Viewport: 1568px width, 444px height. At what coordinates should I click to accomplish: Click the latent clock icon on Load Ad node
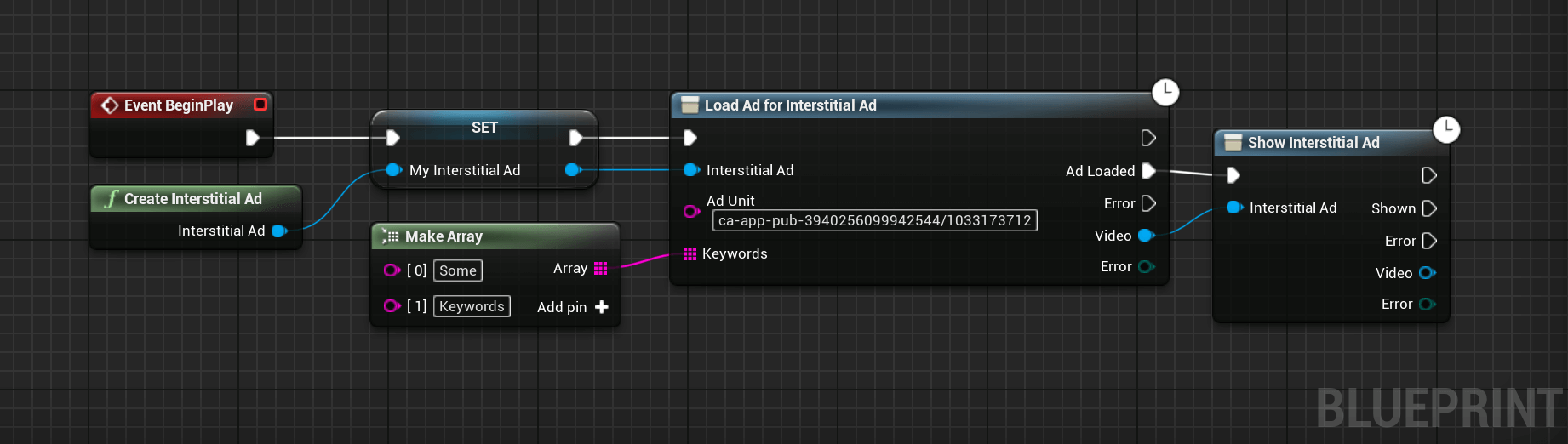[x=1165, y=92]
